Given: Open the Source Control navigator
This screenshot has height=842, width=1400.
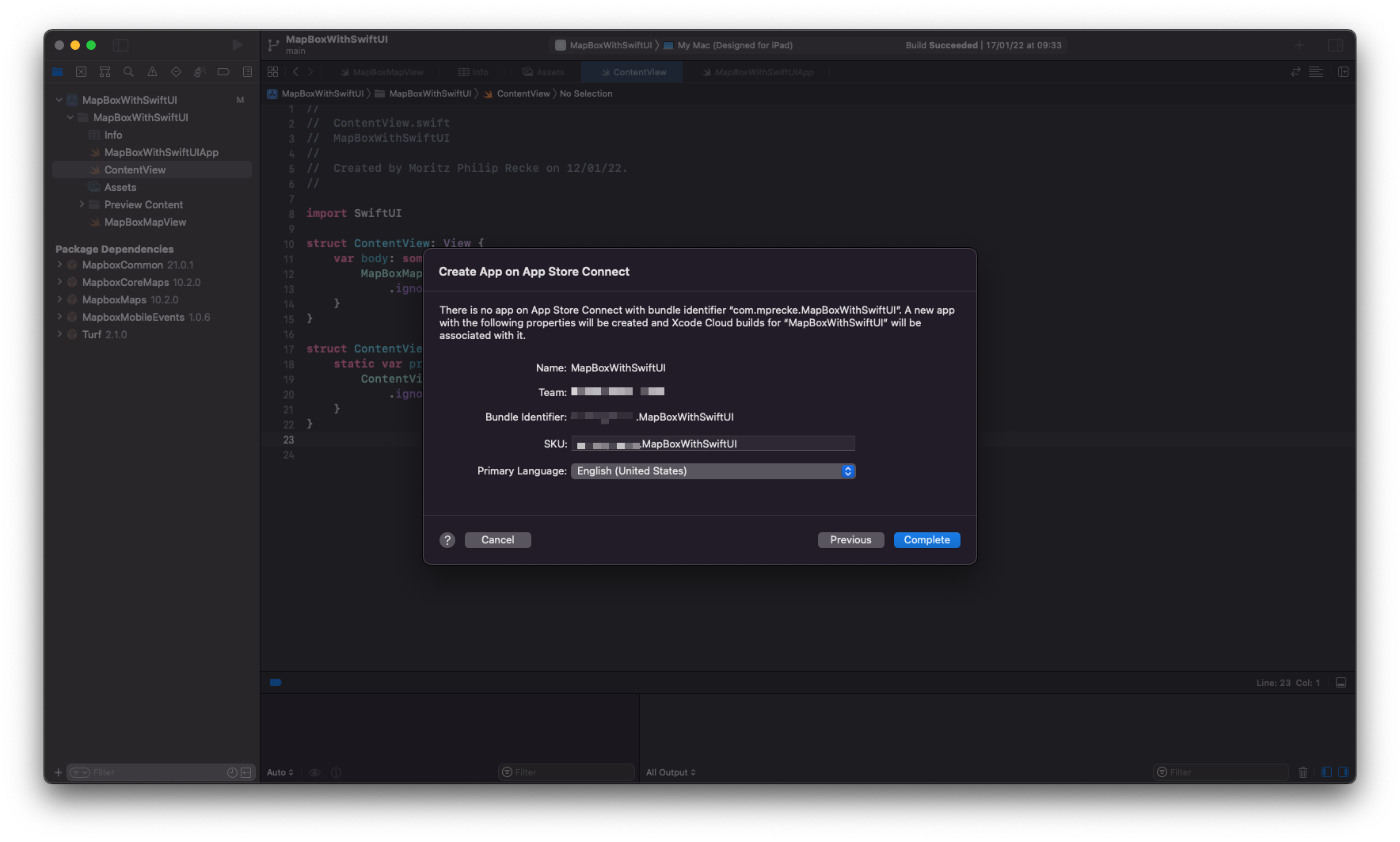Looking at the screenshot, I should pos(81,72).
